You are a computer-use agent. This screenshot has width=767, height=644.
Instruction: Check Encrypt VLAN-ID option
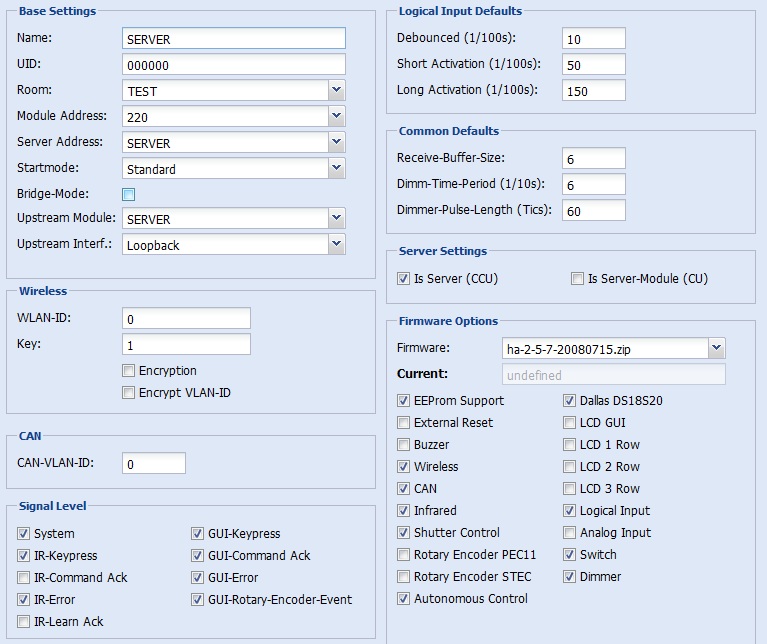tap(129, 393)
